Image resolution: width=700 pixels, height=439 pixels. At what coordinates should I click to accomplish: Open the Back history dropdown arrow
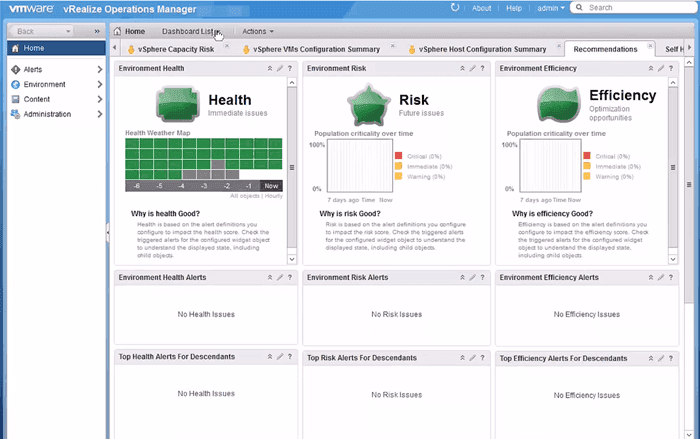click(68, 31)
